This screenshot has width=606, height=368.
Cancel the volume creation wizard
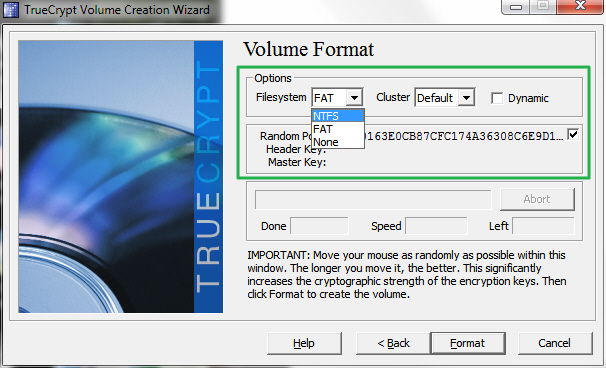(x=555, y=343)
